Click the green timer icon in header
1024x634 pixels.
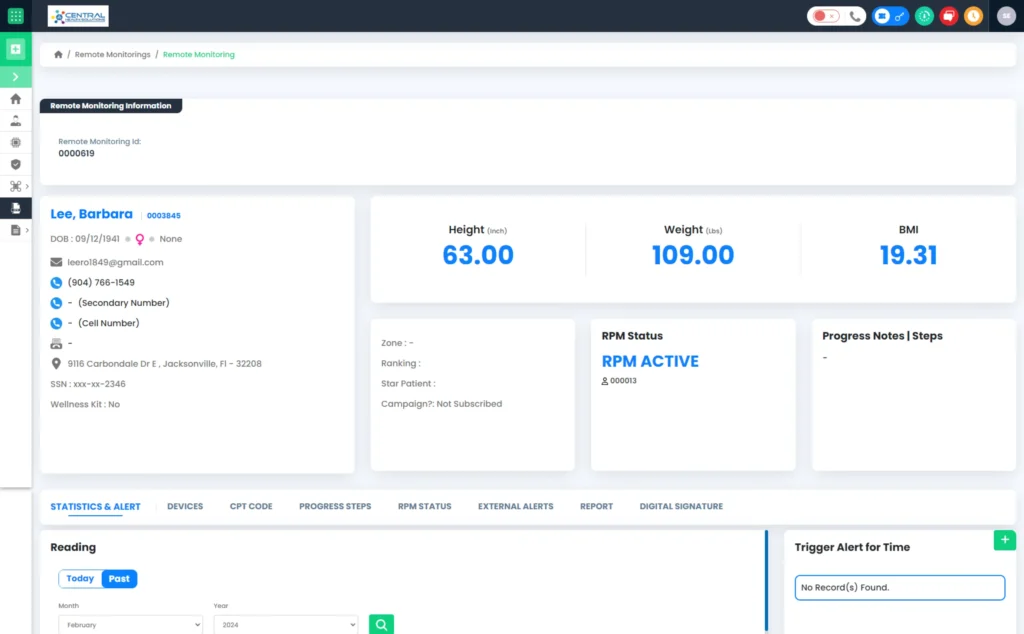pos(924,16)
